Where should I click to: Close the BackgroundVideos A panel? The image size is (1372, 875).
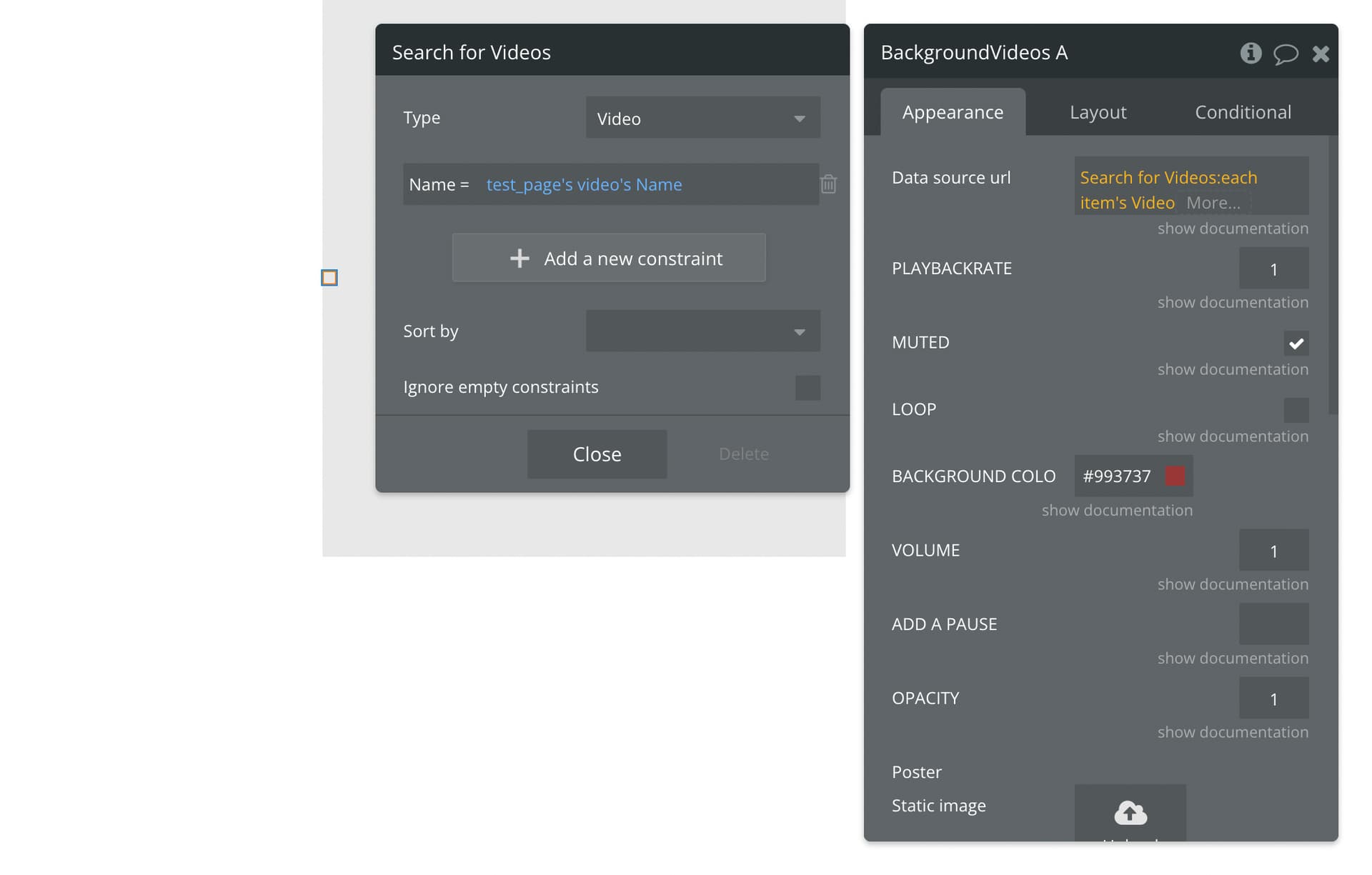coord(1321,54)
